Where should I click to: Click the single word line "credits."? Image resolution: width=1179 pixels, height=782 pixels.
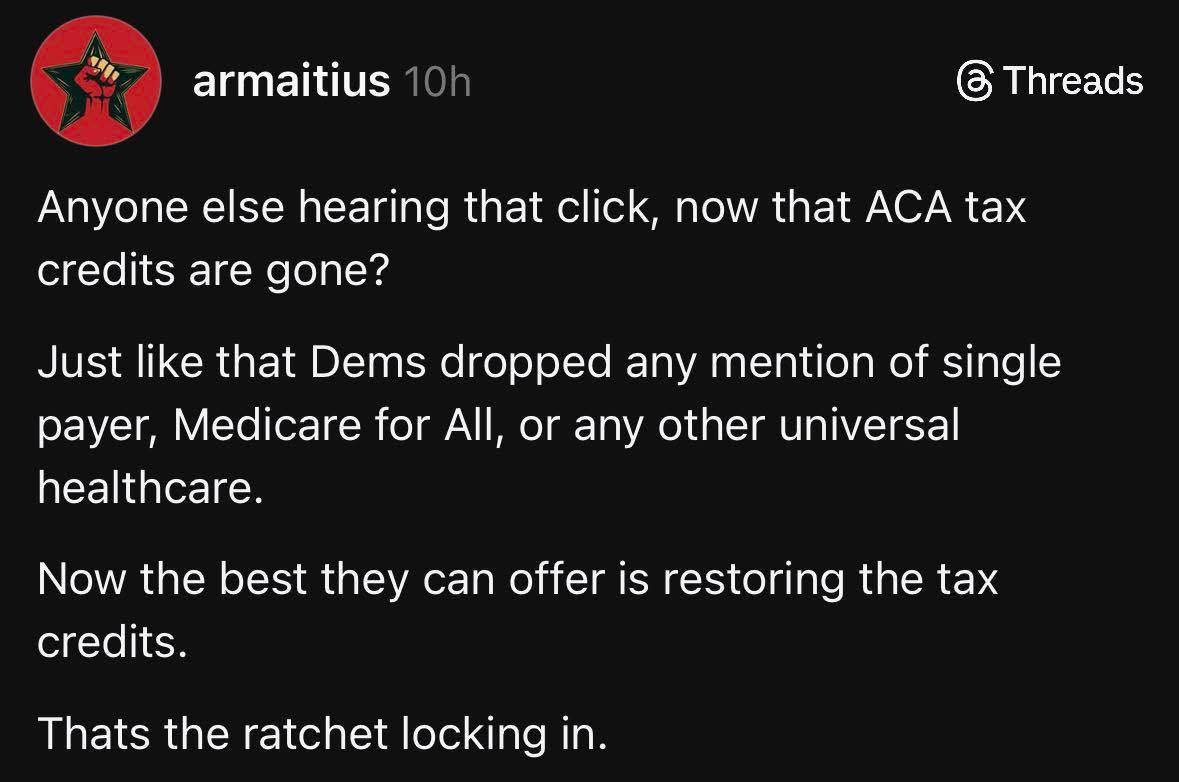click(x=112, y=643)
